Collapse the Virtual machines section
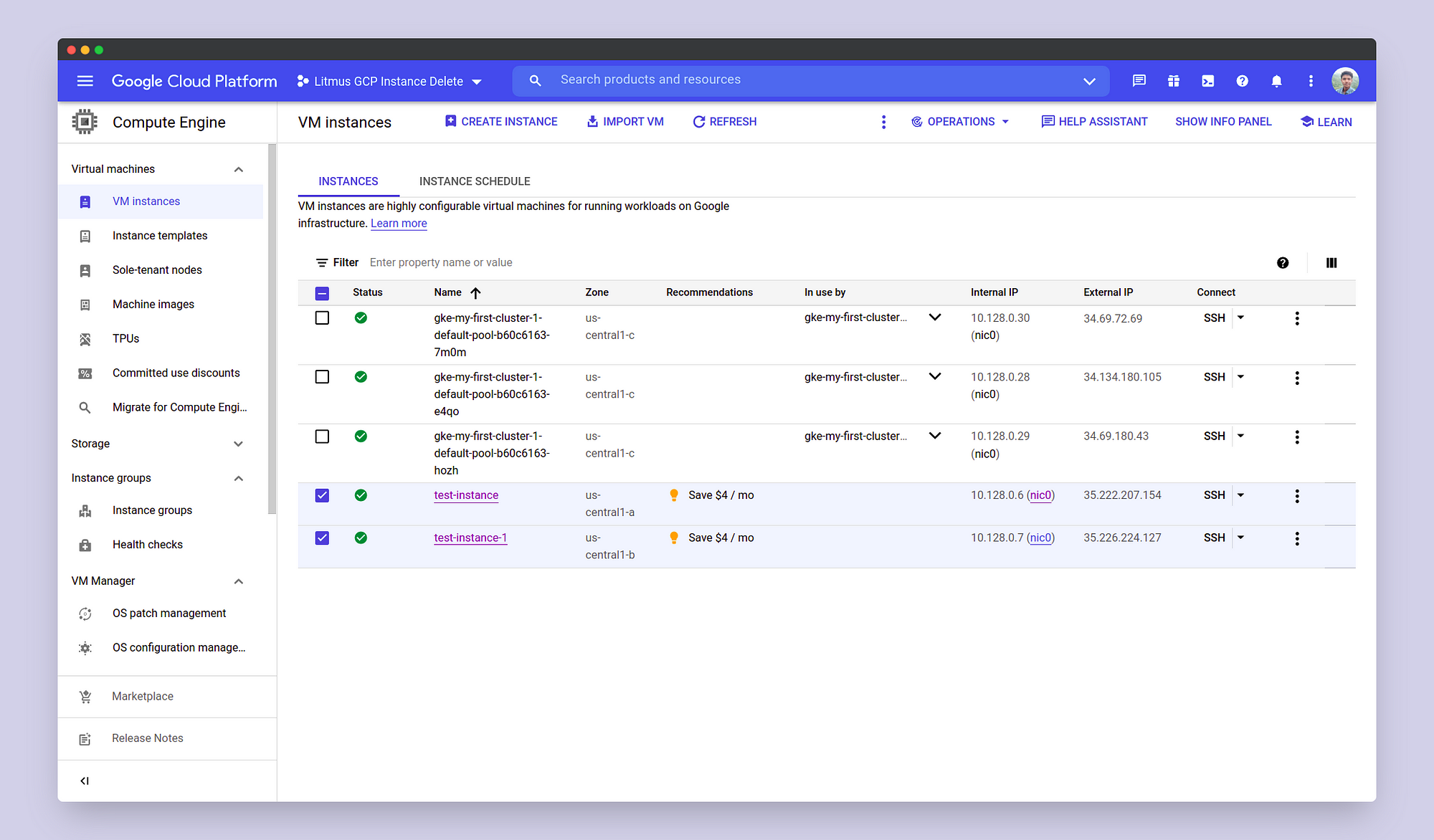1434x840 pixels. click(x=239, y=169)
